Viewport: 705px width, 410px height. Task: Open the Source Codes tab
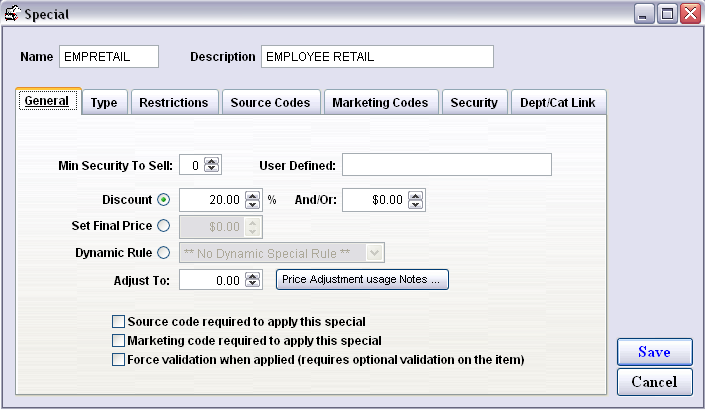click(x=271, y=102)
